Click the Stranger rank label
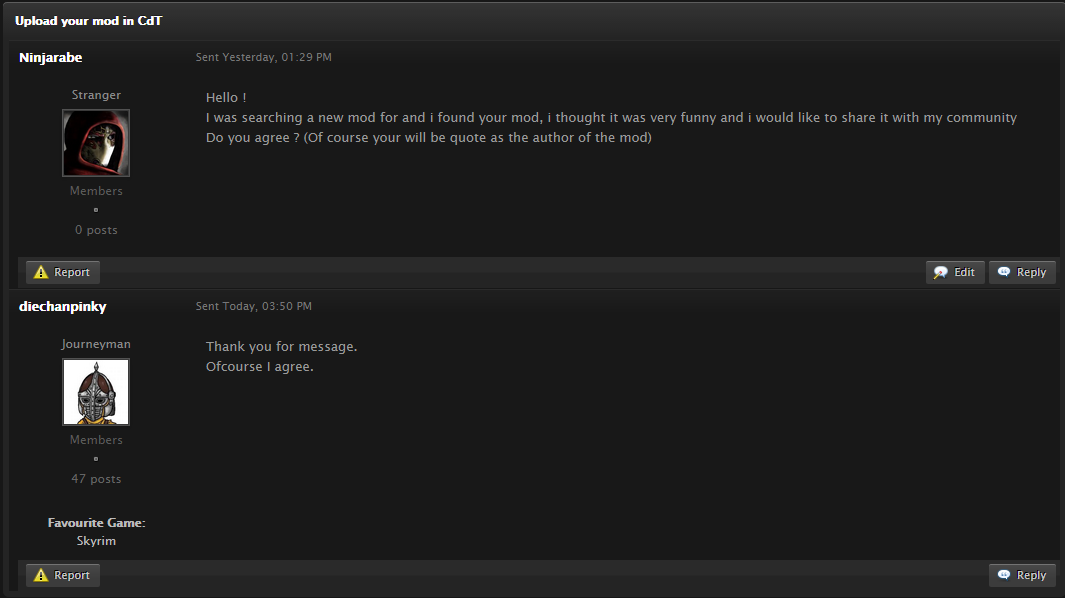The image size is (1065, 598). (96, 95)
